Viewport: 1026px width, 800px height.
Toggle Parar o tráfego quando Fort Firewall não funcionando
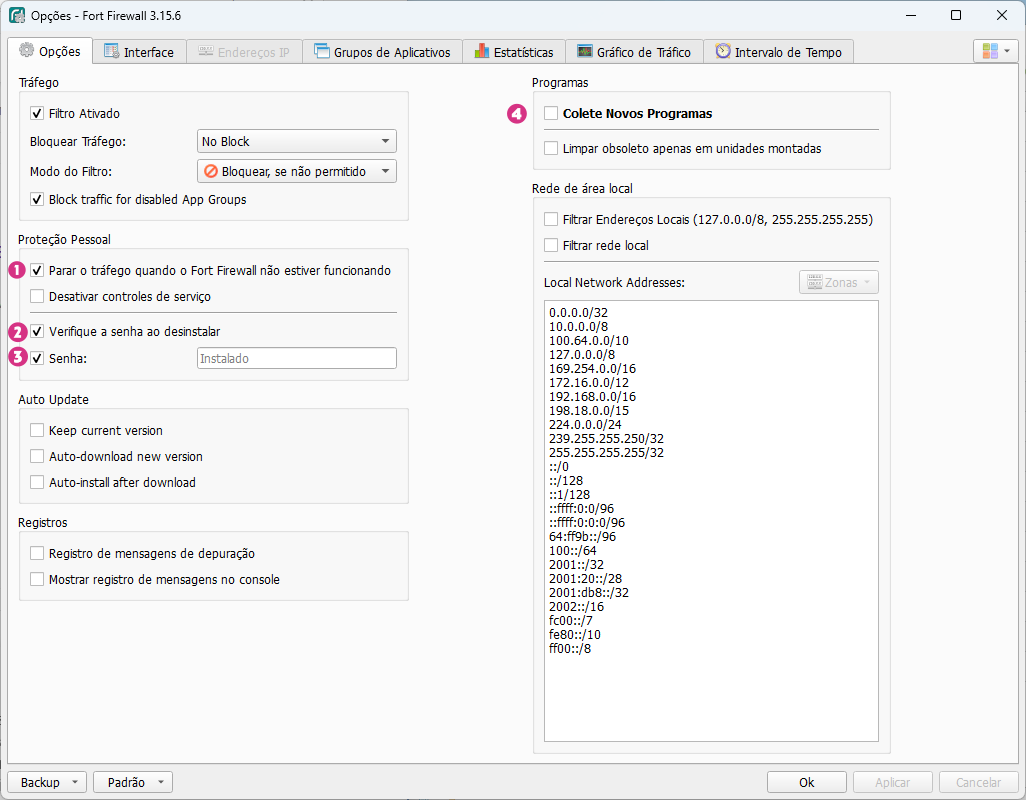37,270
